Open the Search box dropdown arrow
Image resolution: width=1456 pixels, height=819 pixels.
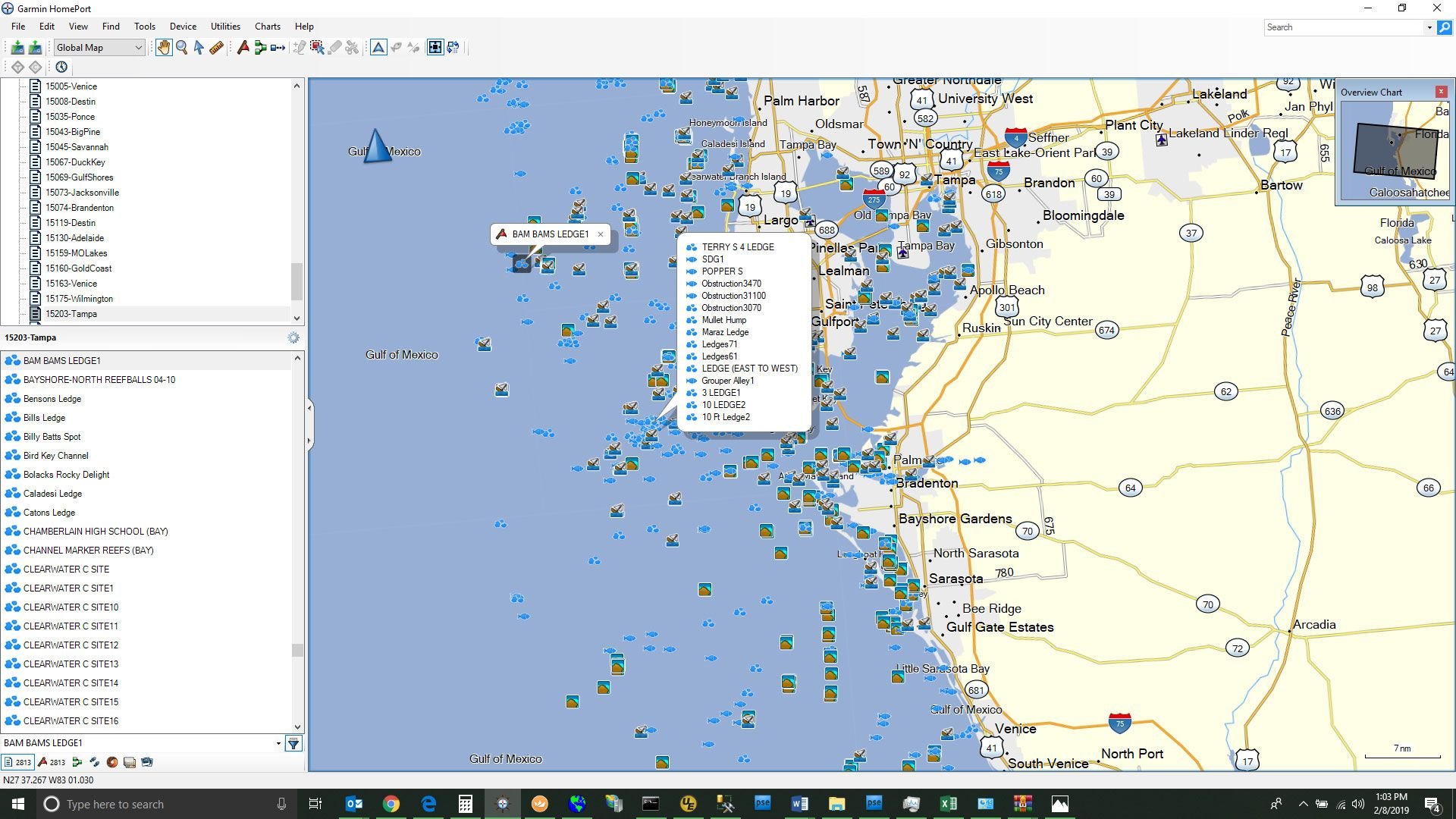[1429, 27]
